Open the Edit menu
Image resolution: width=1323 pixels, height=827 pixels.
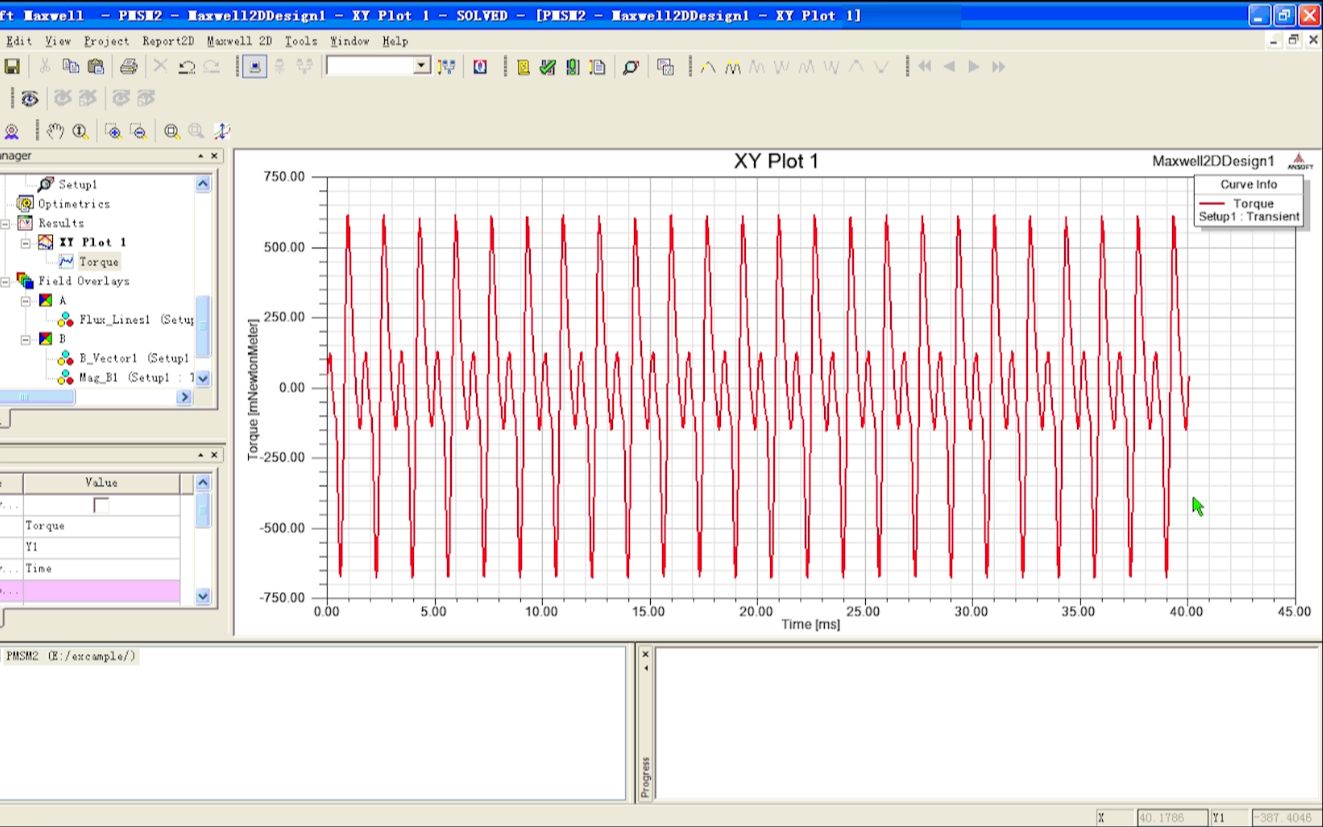coord(18,41)
